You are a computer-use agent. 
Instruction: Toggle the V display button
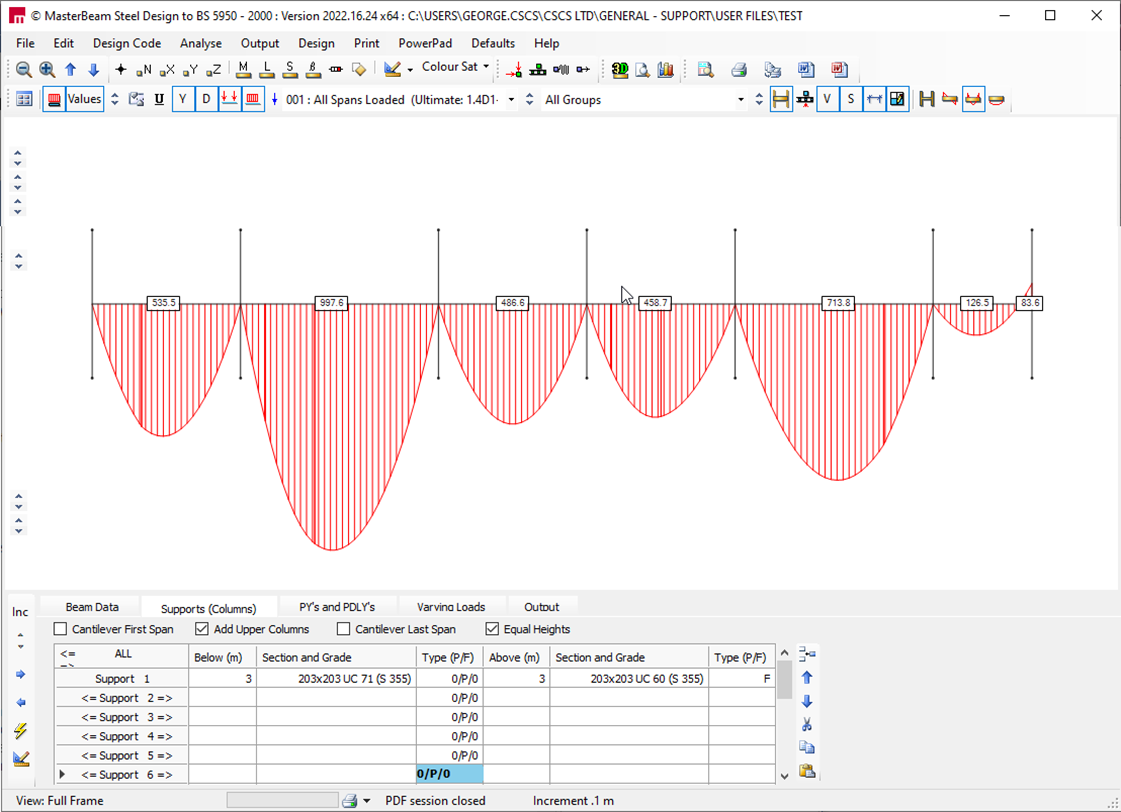(x=827, y=99)
